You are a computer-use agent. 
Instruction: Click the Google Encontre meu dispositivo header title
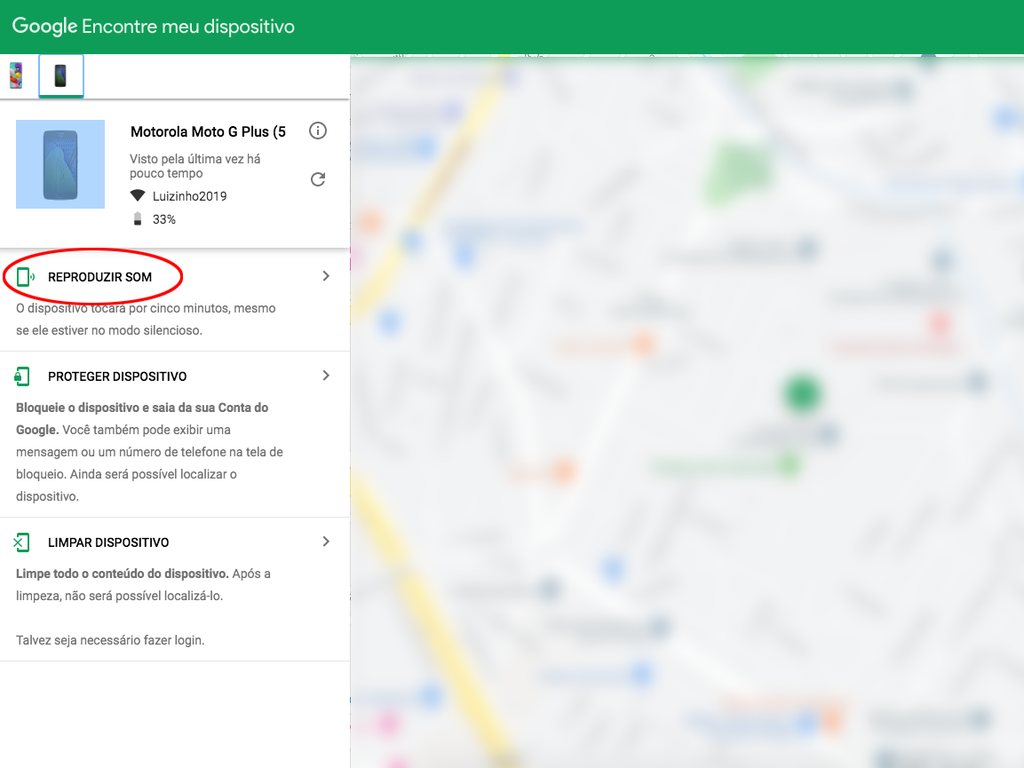153,26
